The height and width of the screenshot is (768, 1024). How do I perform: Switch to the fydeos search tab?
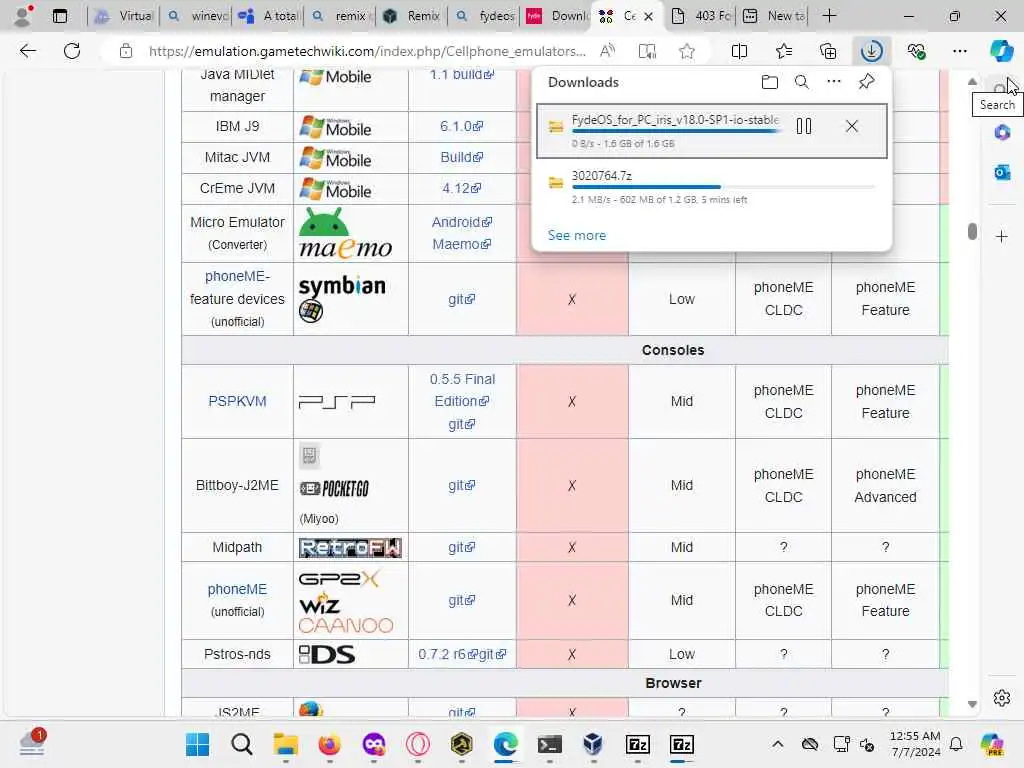[x=485, y=16]
